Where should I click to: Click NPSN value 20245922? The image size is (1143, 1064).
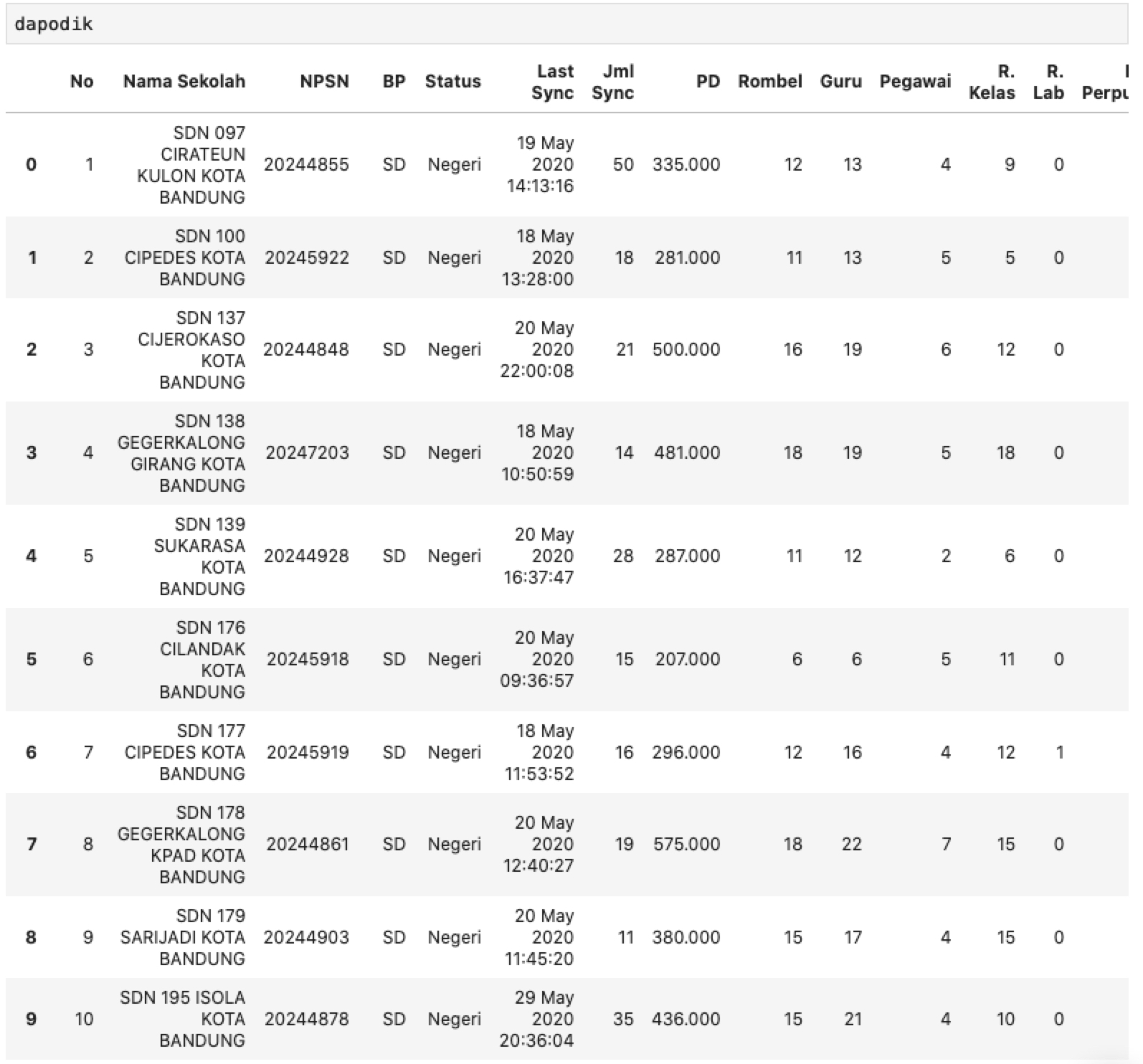(x=307, y=257)
